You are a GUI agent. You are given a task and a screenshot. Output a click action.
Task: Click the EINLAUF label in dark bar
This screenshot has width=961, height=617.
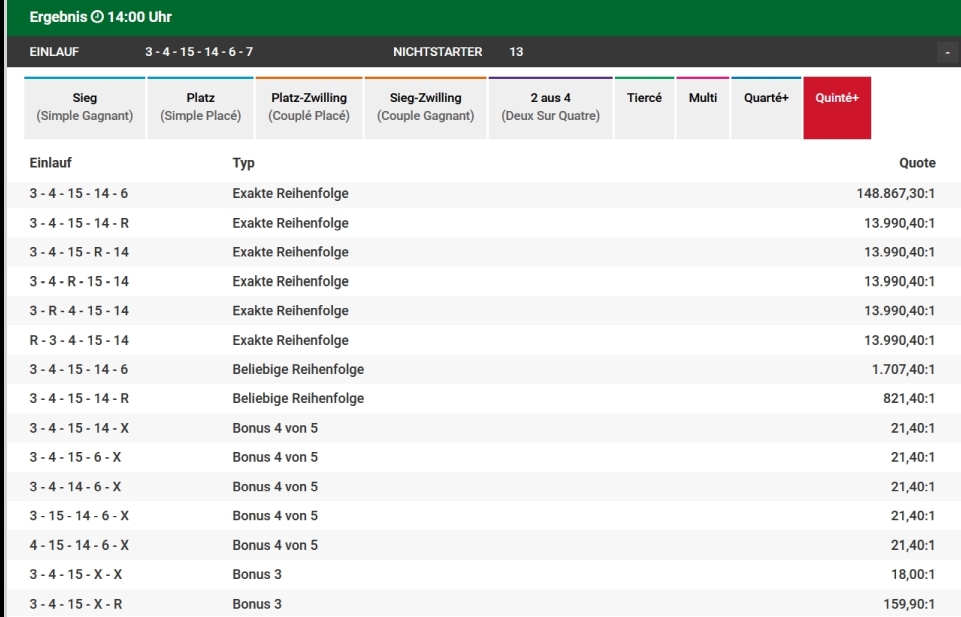point(54,52)
